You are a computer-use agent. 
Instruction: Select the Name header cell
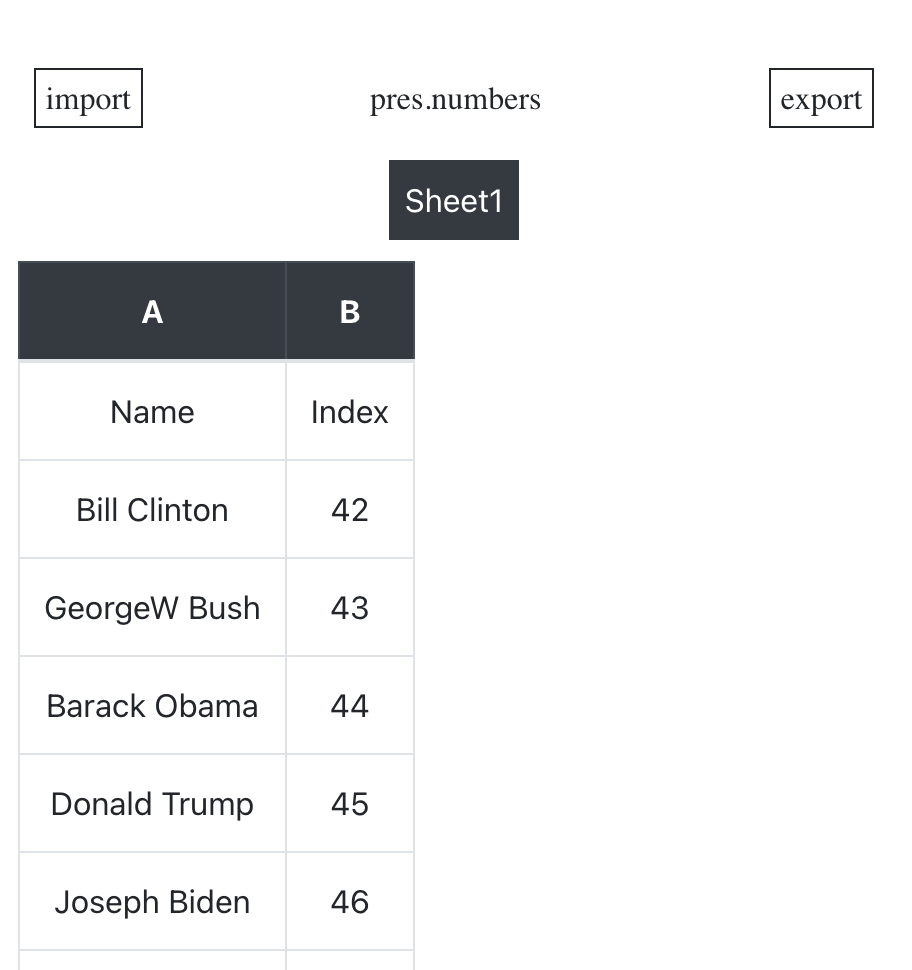point(152,412)
